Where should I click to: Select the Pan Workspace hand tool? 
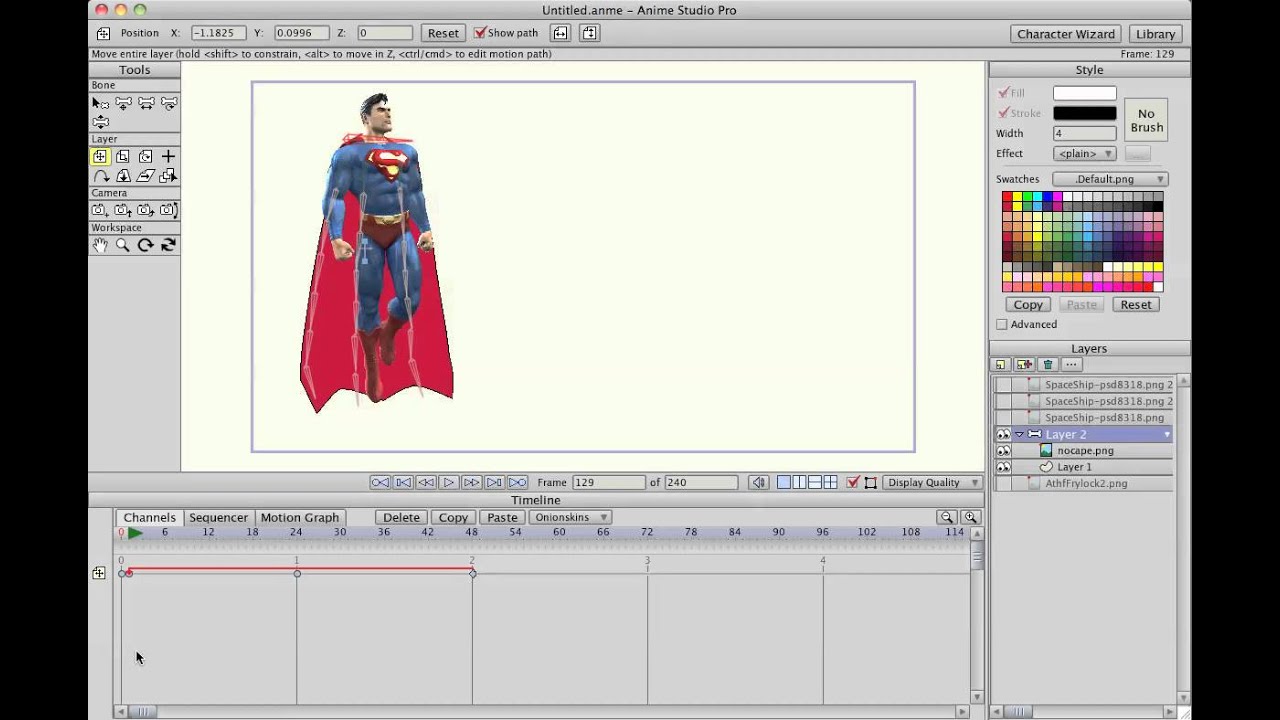click(x=100, y=245)
